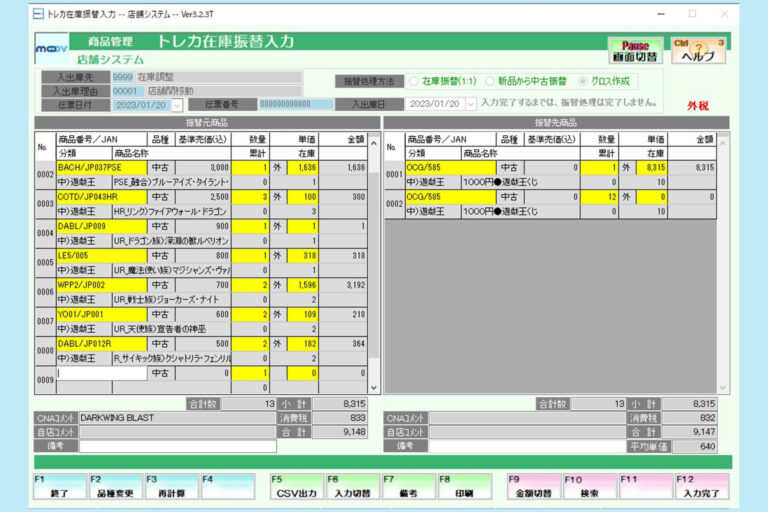
Task: Click F8 印刷 button
Action: [x=464, y=487]
